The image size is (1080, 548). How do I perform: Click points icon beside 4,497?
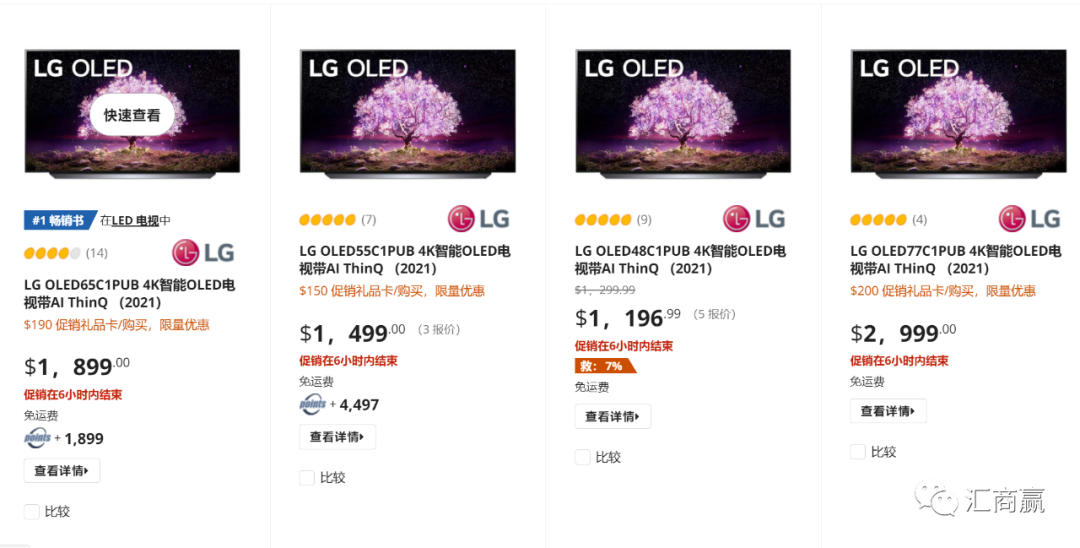coord(313,404)
